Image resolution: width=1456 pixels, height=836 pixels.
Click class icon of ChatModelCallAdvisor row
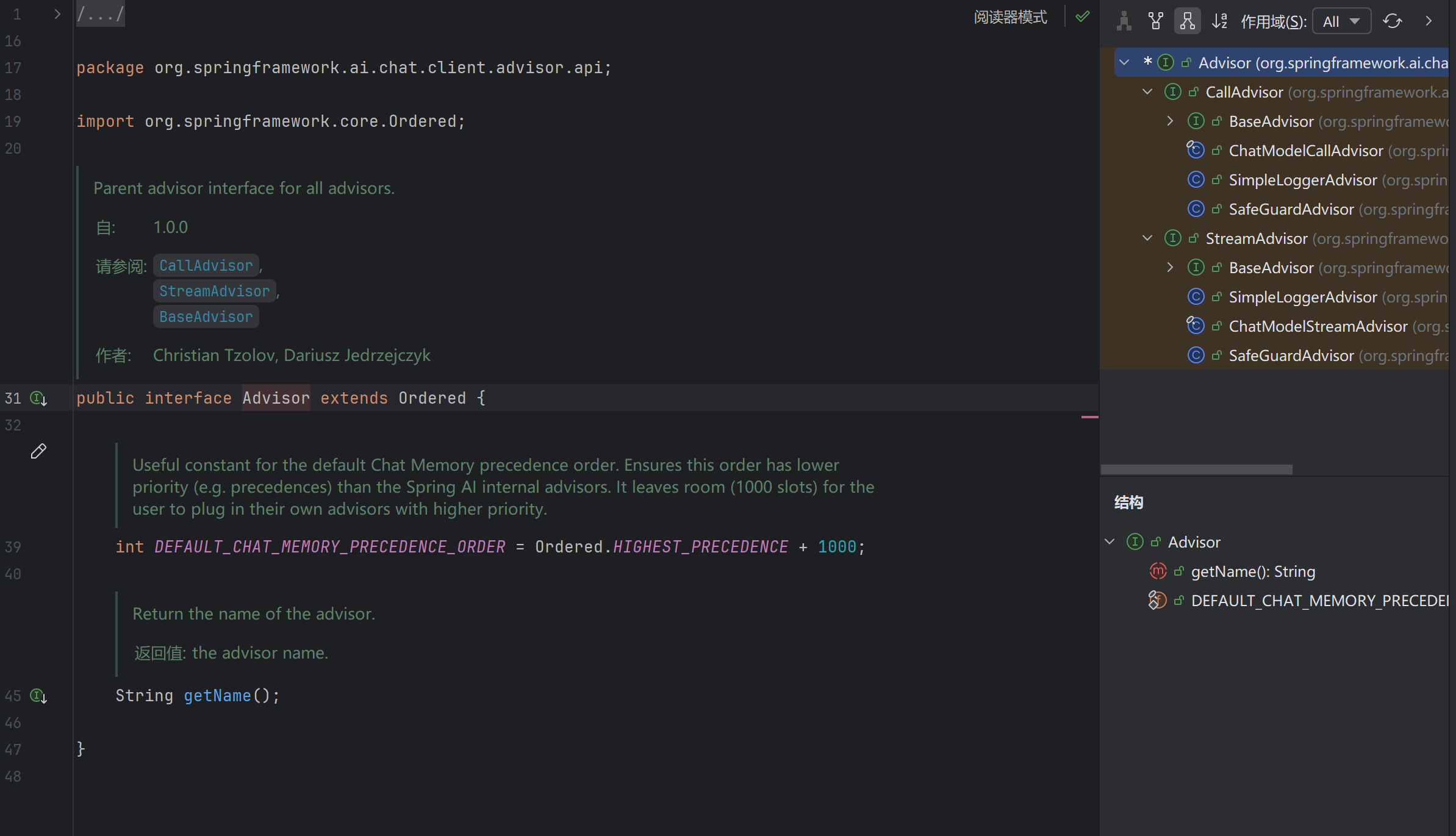(x=1196, y=150)
